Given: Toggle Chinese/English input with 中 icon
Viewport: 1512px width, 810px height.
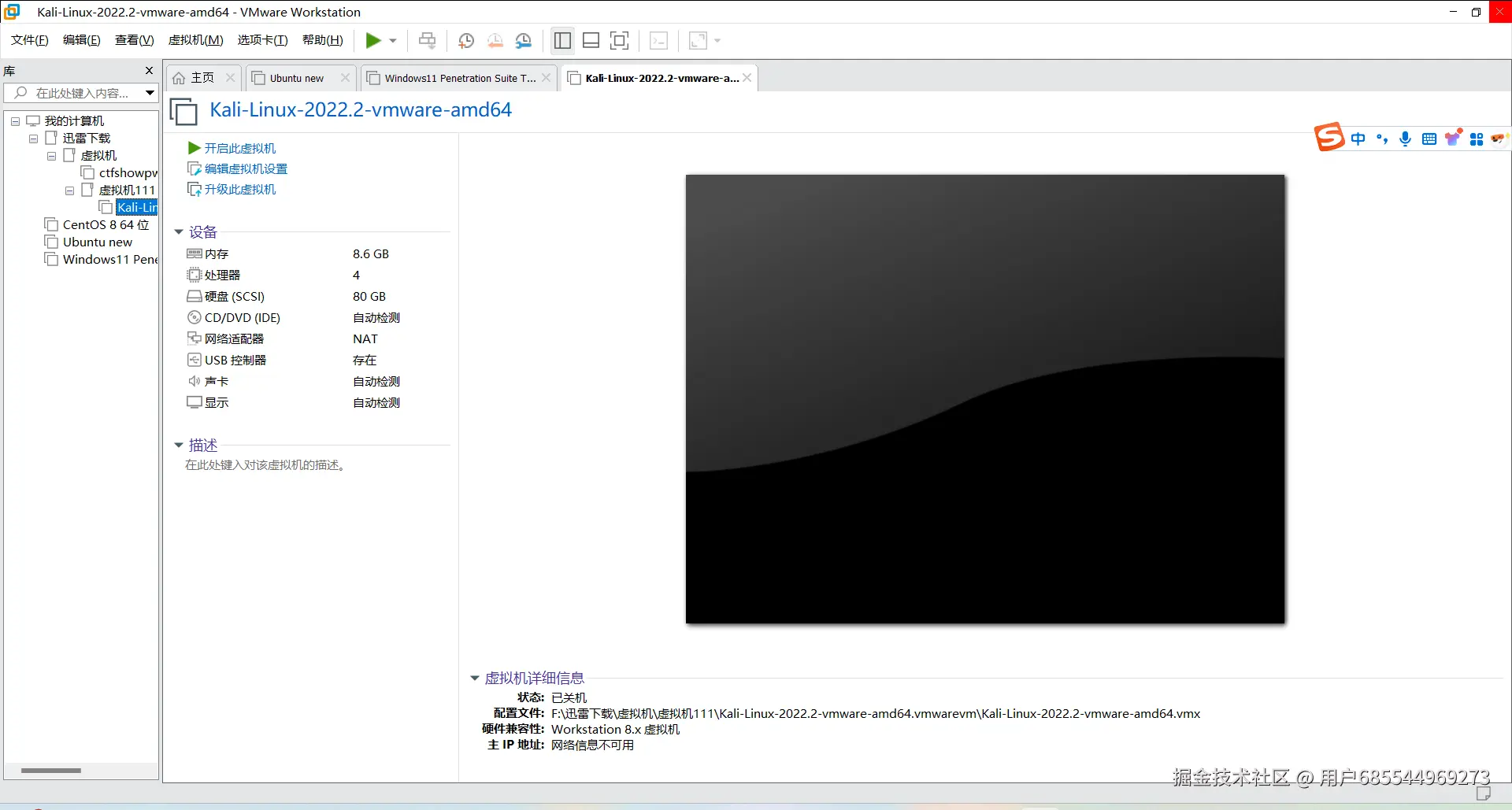Looking at the screenshot, I should [x=1359, y=139].
